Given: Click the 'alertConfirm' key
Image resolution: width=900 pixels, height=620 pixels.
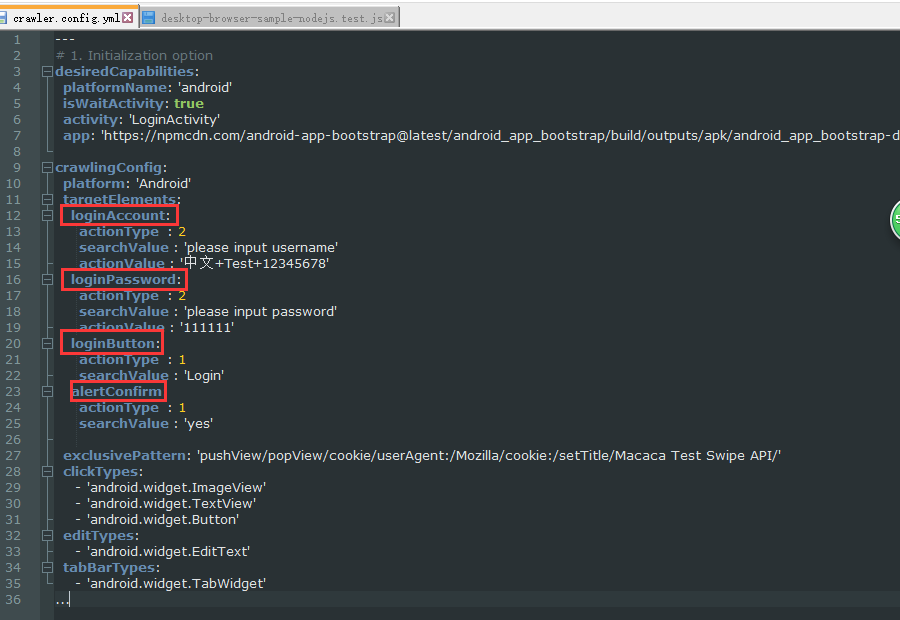Looking at the screenshot, I should point(117,392).
